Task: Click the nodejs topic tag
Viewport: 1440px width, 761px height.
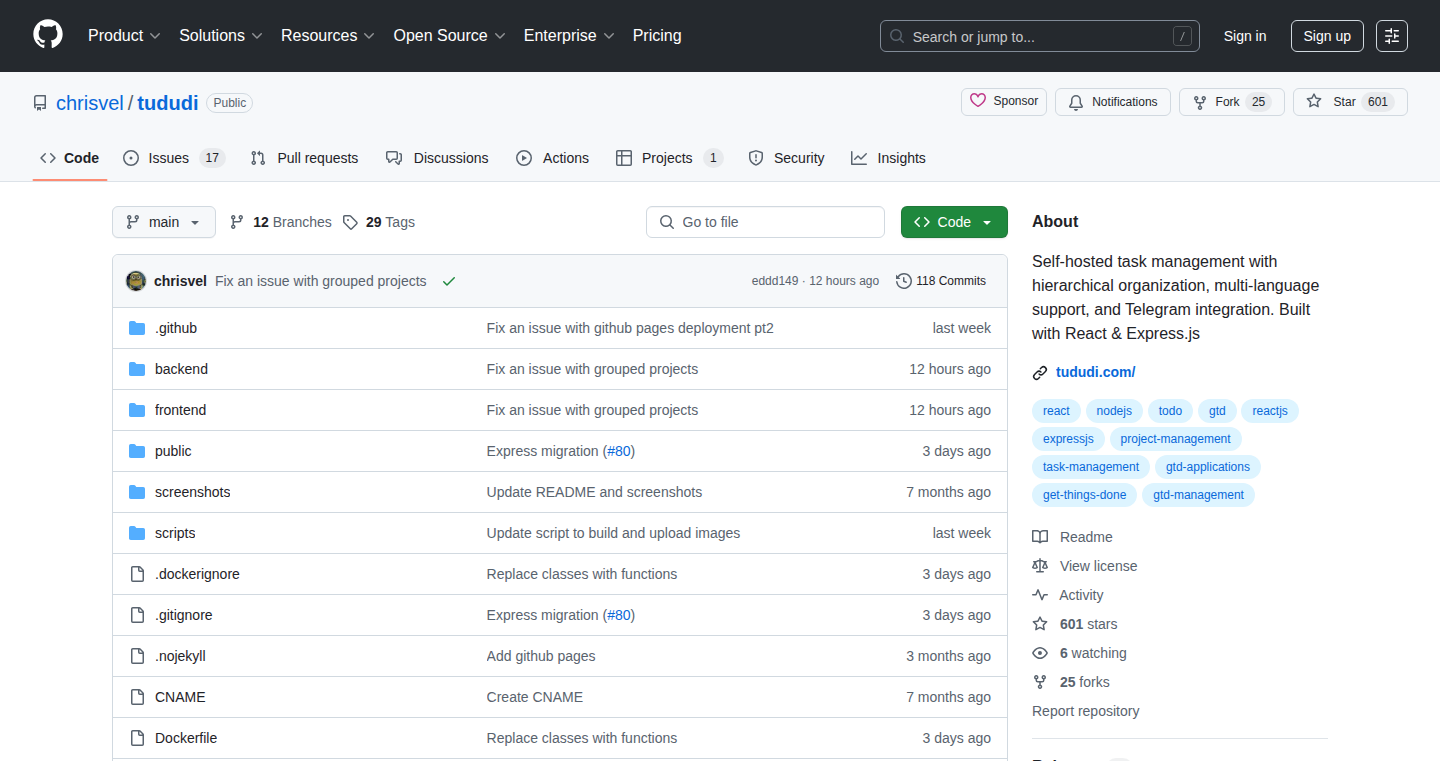Action: click(x=1114, y=411)
